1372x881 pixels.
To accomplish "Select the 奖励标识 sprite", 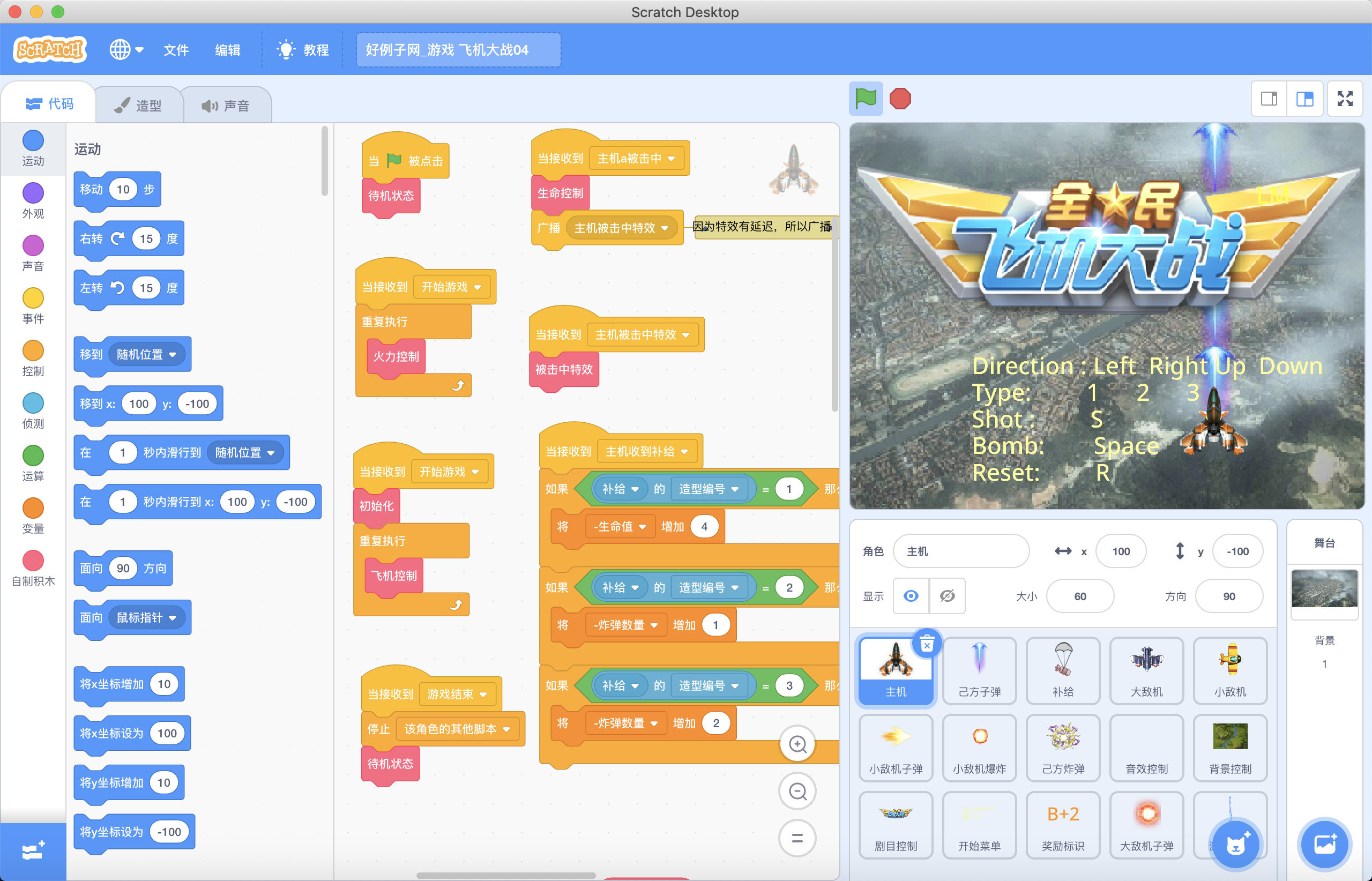I will 1063,825.
